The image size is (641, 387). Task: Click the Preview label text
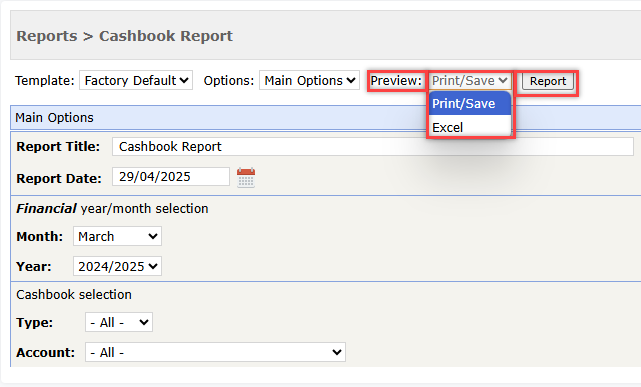(396, 81)
